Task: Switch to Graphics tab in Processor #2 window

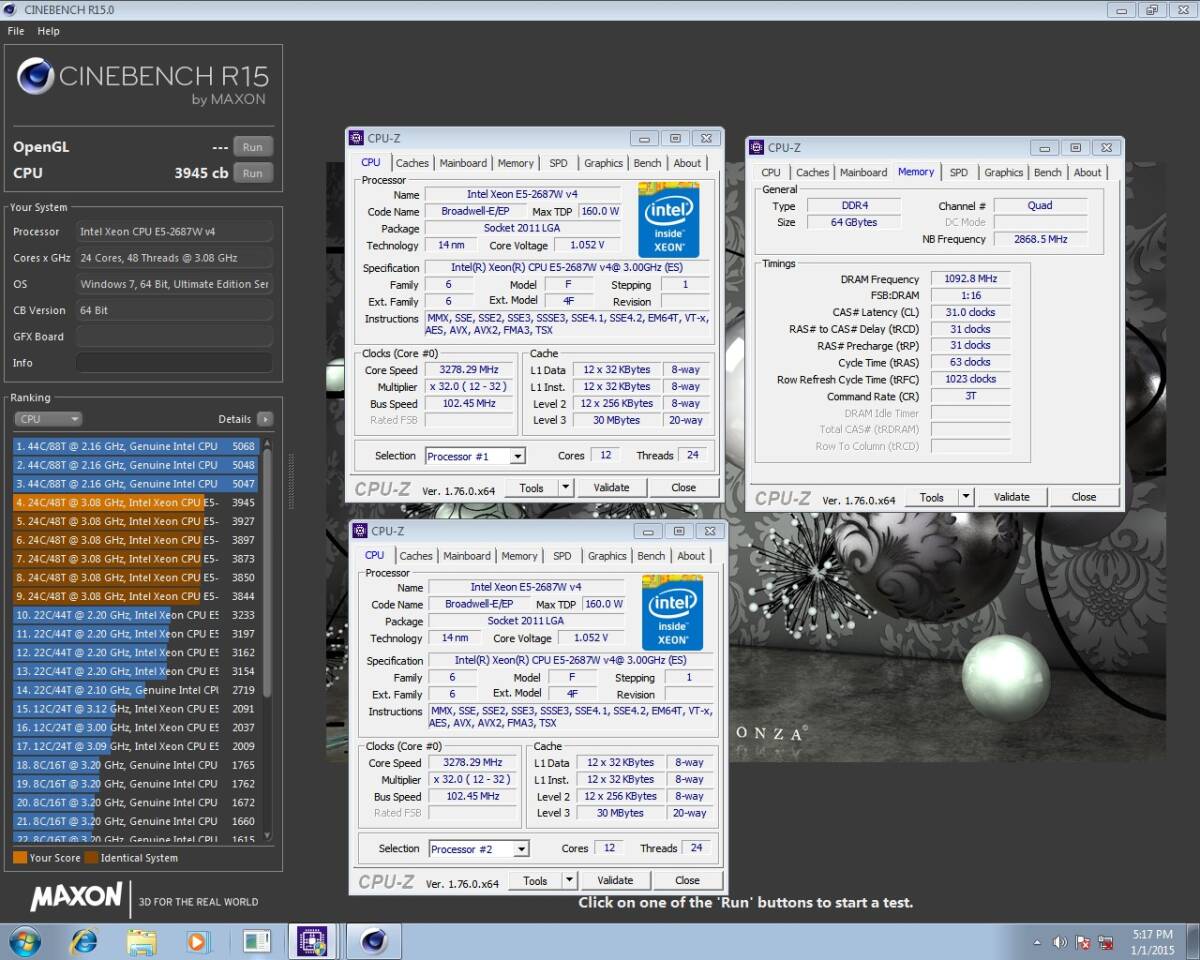Action: click(607, 556)
